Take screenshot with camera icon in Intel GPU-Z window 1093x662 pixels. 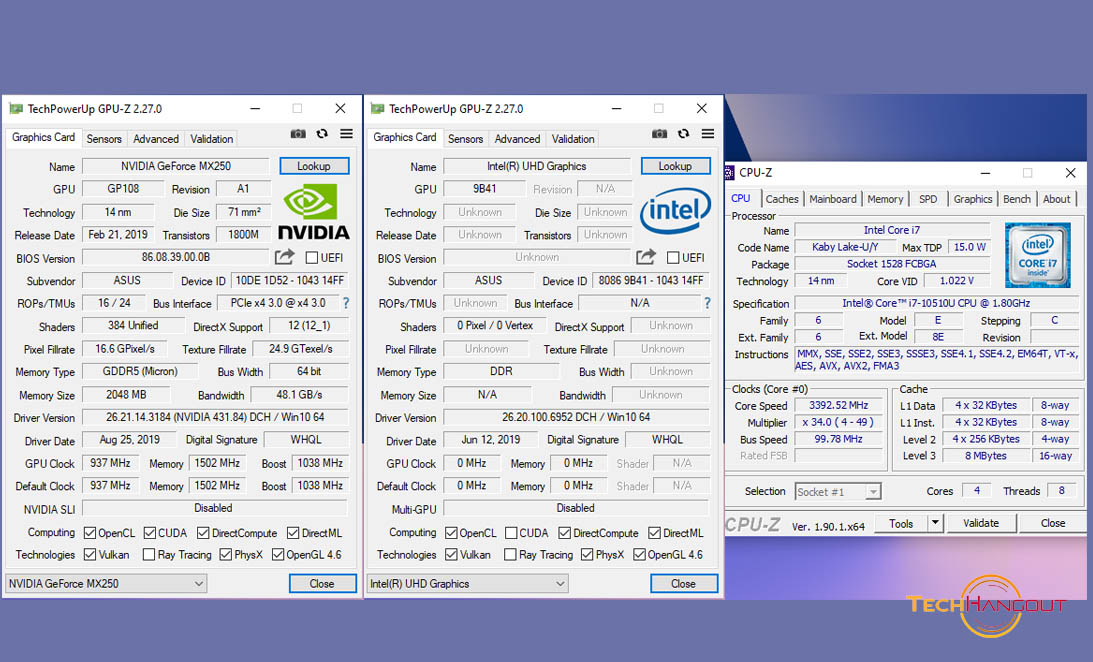pyautogui.click(x=659, y=134)
